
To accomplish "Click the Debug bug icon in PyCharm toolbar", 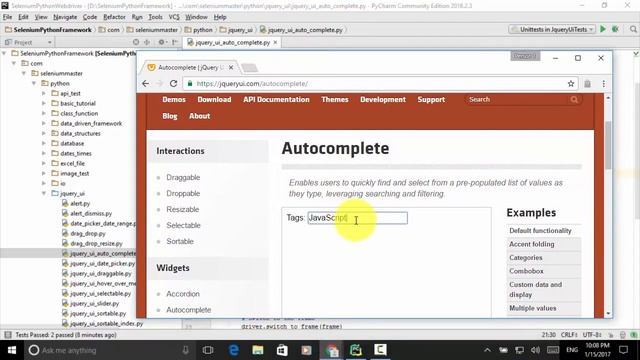I will tap(615, 29).
